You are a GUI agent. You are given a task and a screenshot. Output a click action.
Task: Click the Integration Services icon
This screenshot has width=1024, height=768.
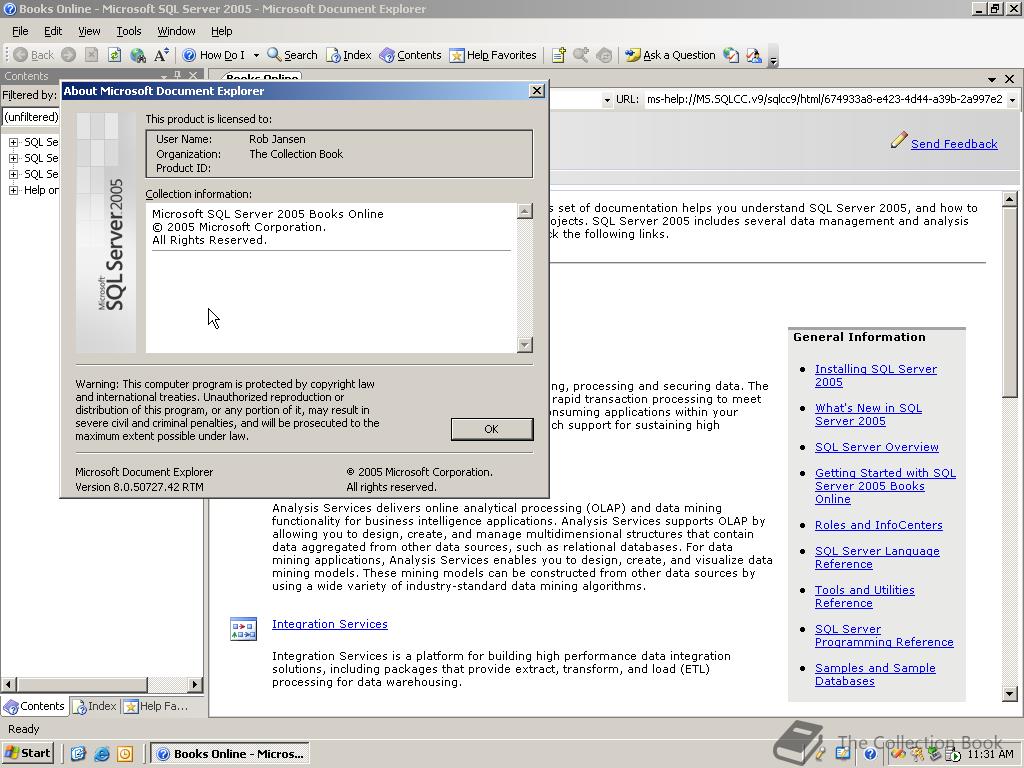coord(244,629)
